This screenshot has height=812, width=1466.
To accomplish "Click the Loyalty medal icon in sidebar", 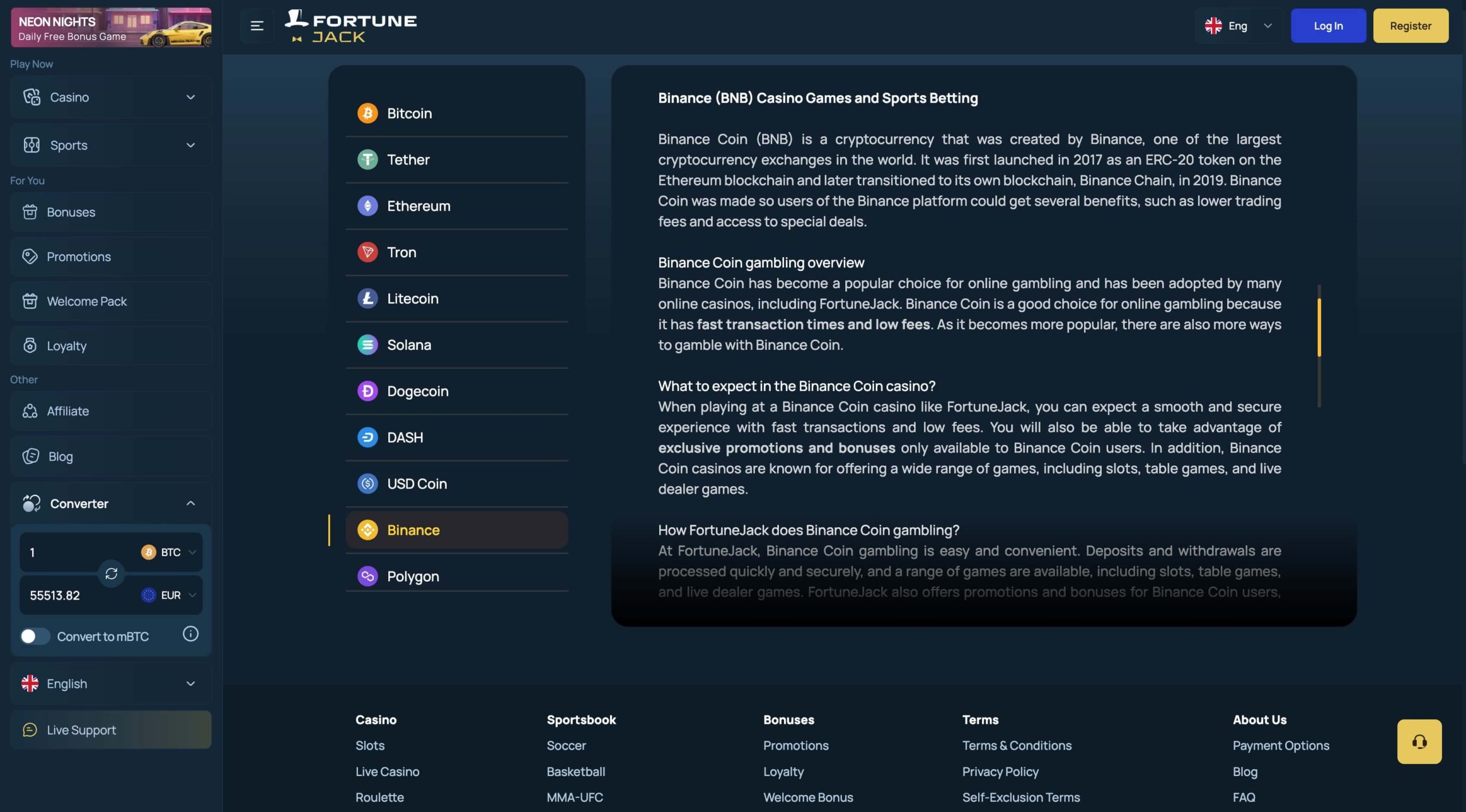I will click(x=30, y=345).
